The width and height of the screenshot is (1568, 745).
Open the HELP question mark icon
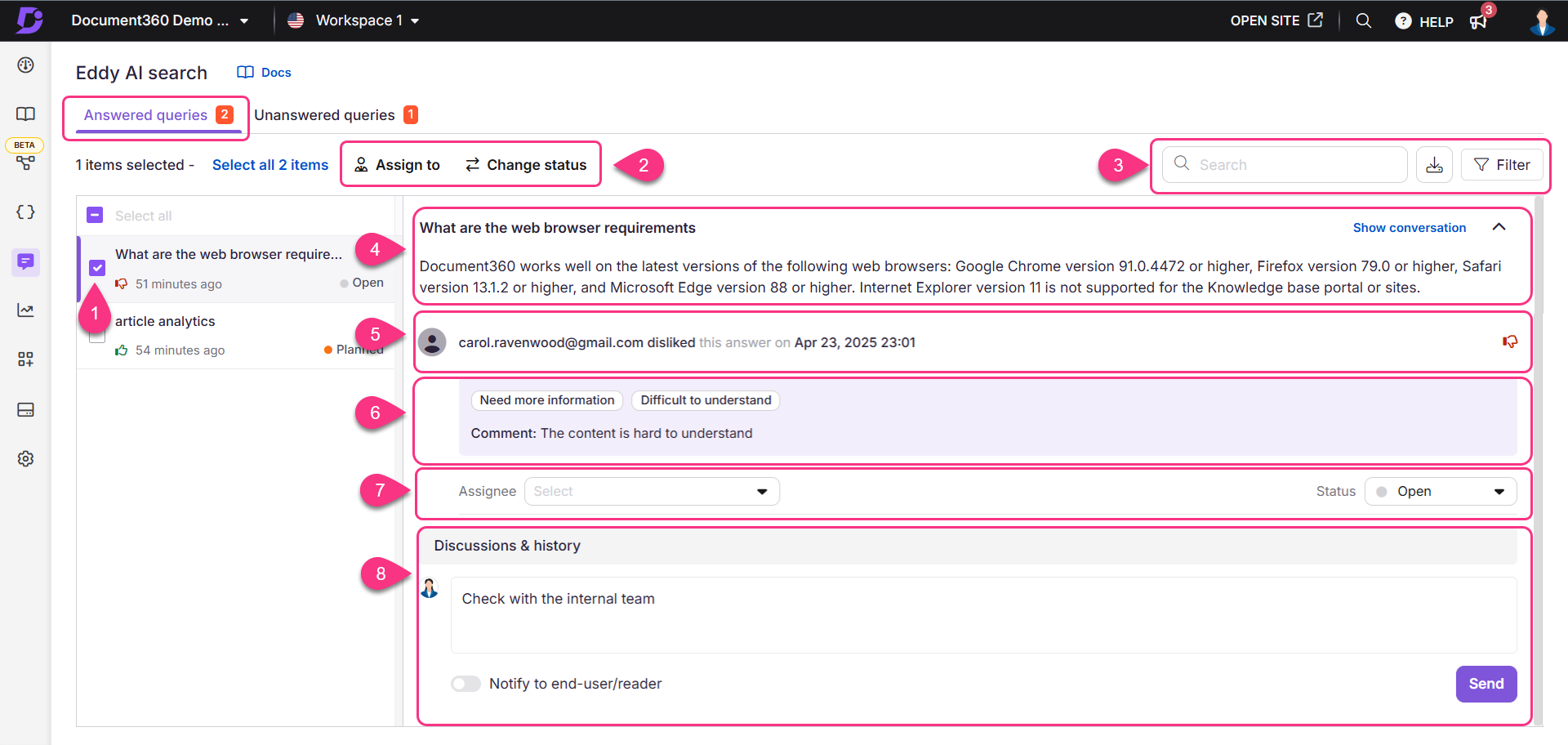[x=1403, y=21]
